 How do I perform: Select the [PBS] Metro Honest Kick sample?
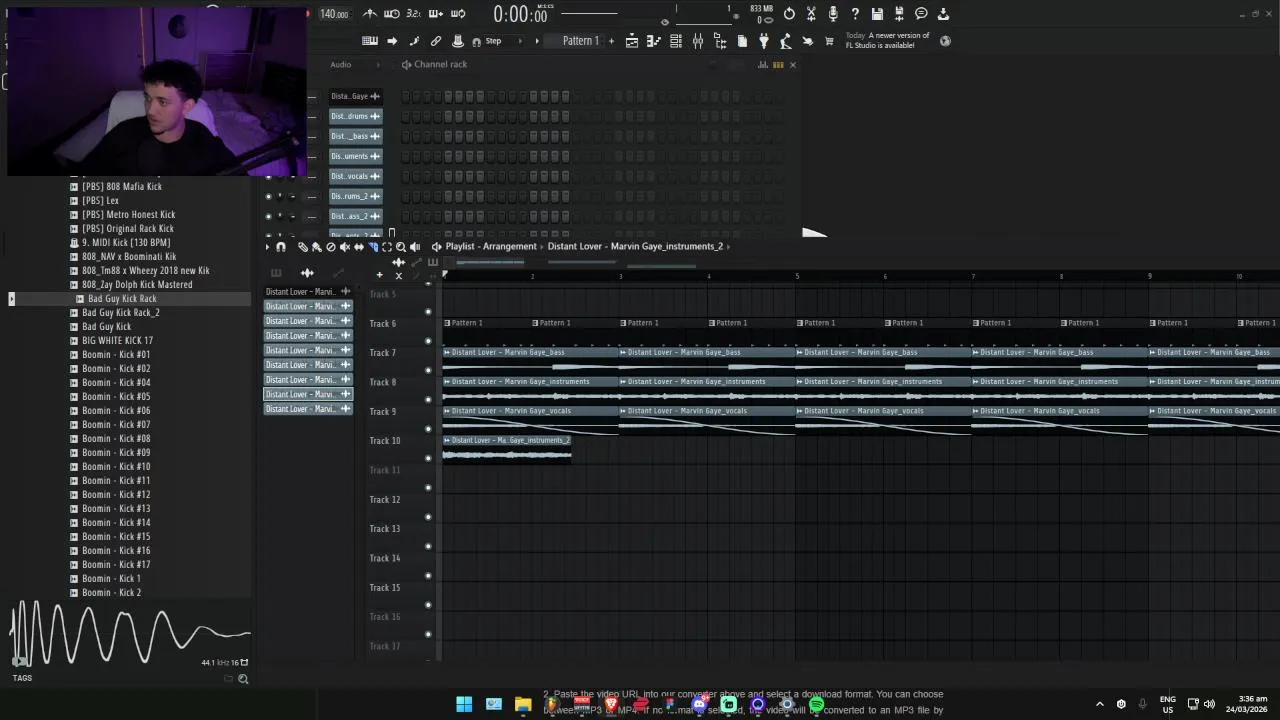tap(128, 215)
